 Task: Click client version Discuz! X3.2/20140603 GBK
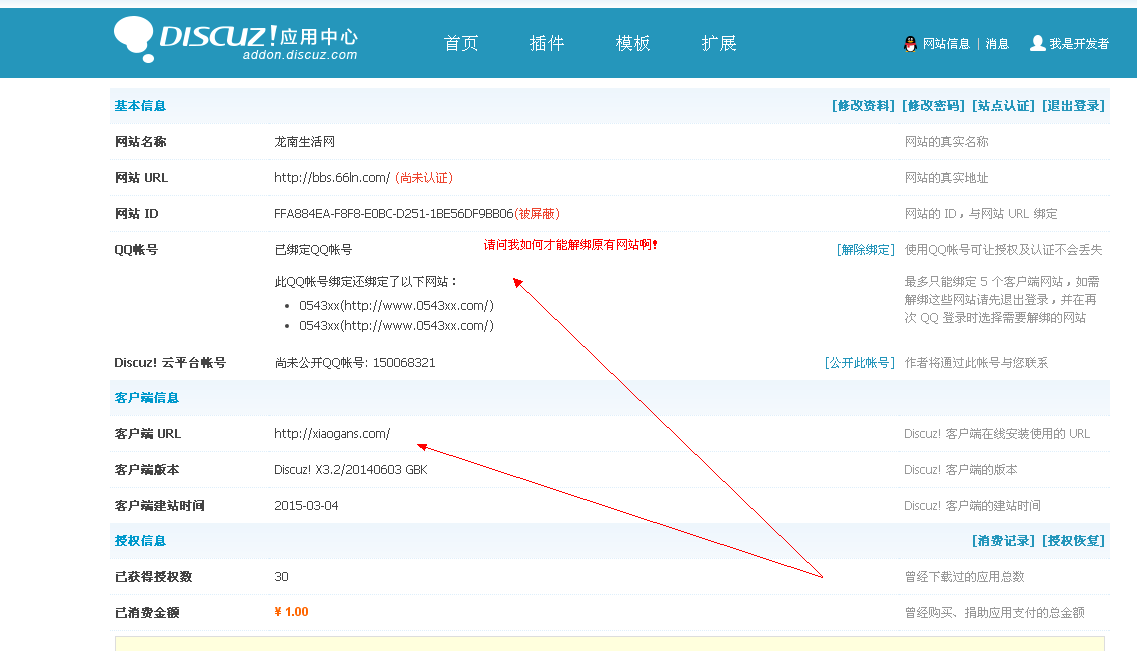(x=351, y=470)
